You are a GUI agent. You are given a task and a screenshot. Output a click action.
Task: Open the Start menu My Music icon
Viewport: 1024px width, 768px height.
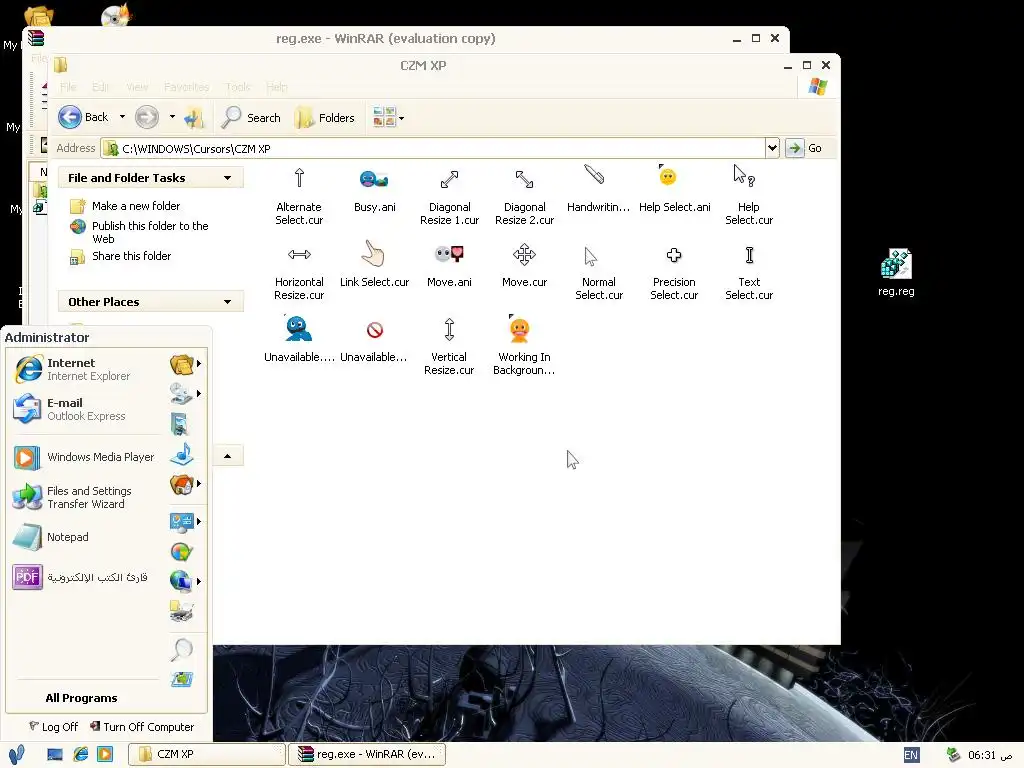pos(182,454)
